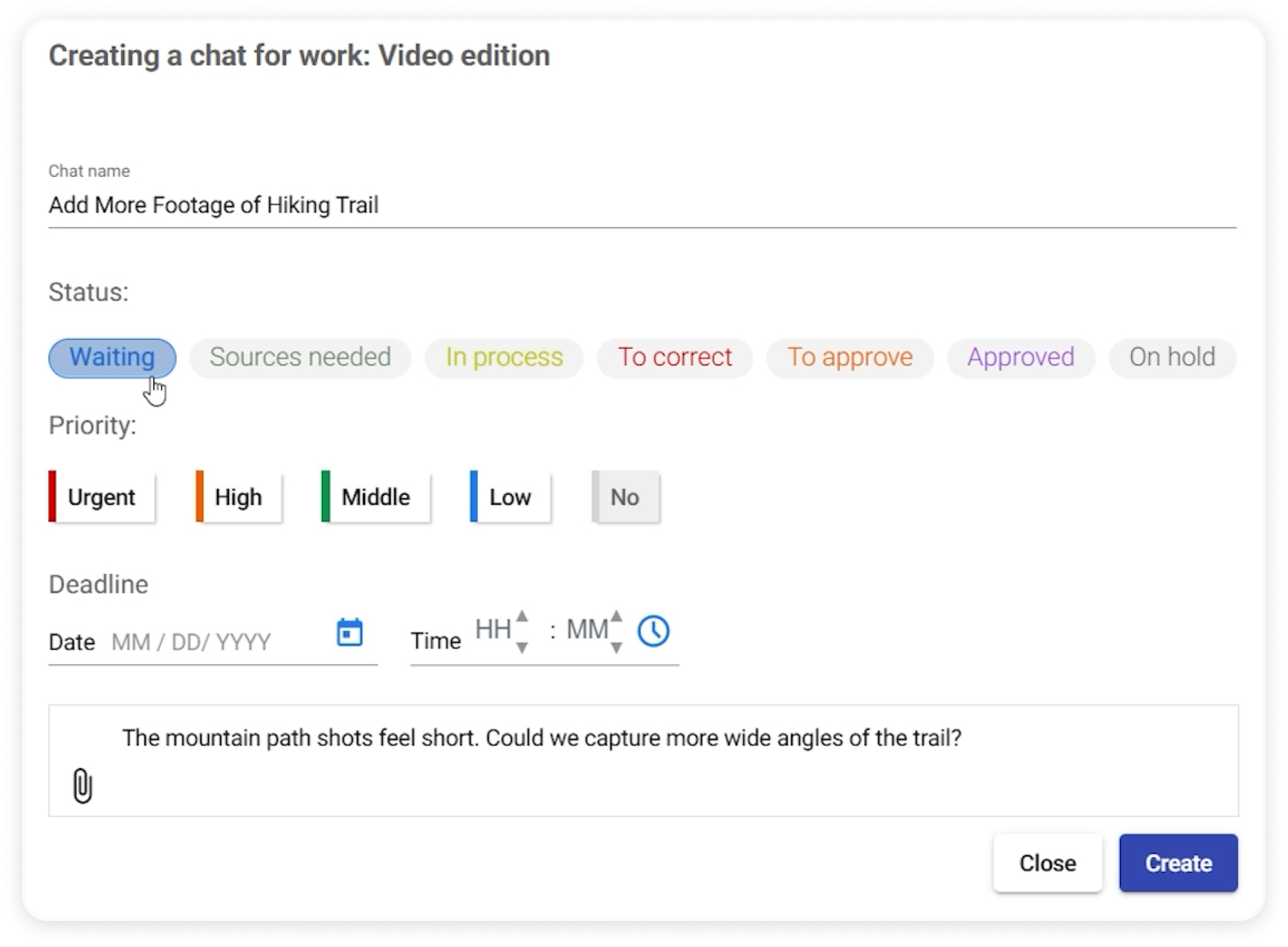Click the Create button
Viewport: 1288px width, 947px height.
[x=1178, y=863]
